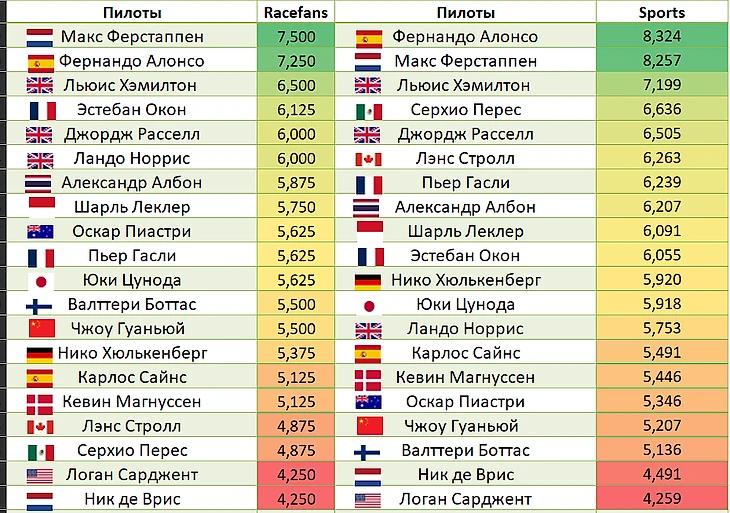Click Canadian flag beside Лэнс Стролл in left table

click(x=40, y=427)
